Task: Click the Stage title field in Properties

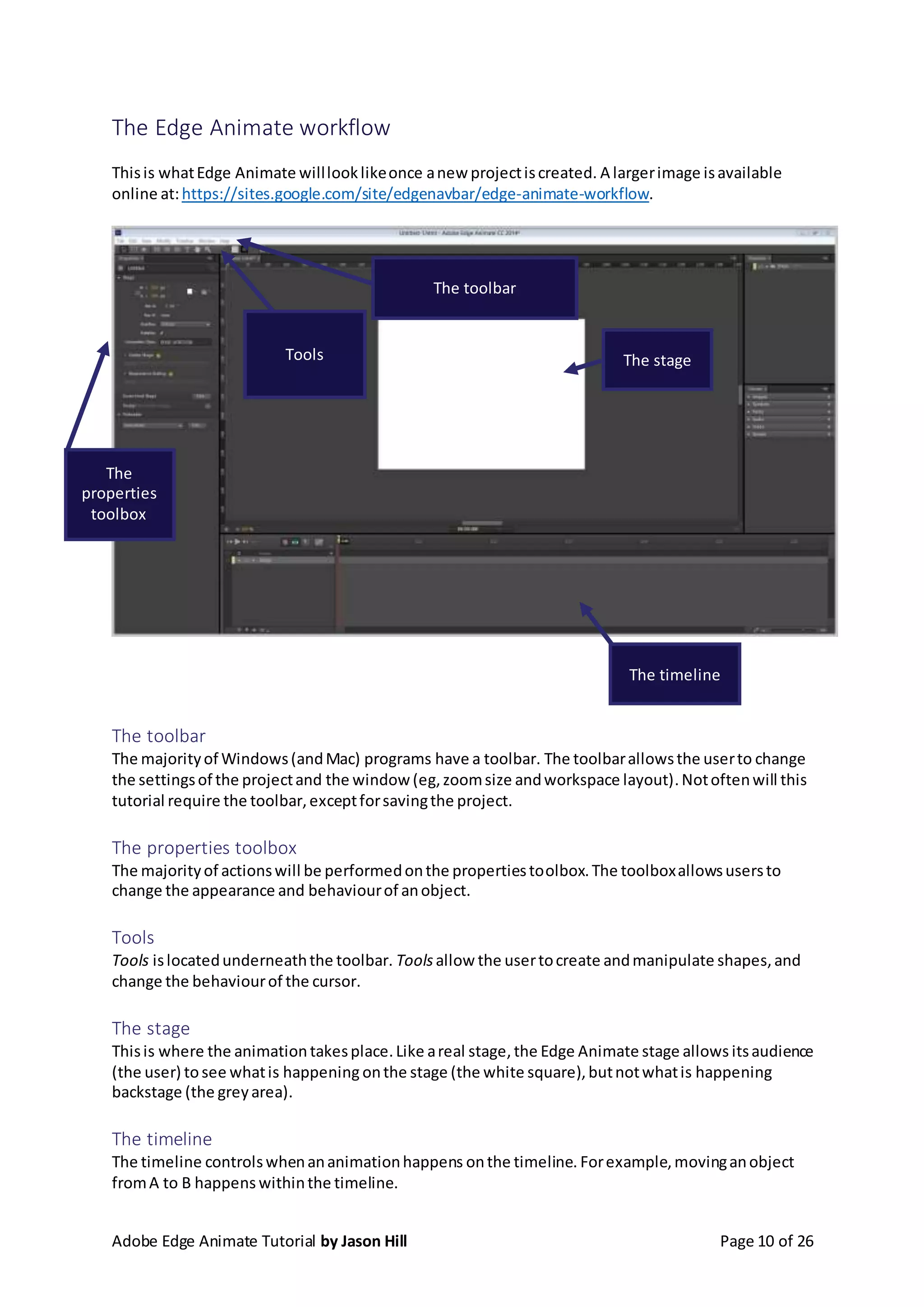Action: point(169,268)
